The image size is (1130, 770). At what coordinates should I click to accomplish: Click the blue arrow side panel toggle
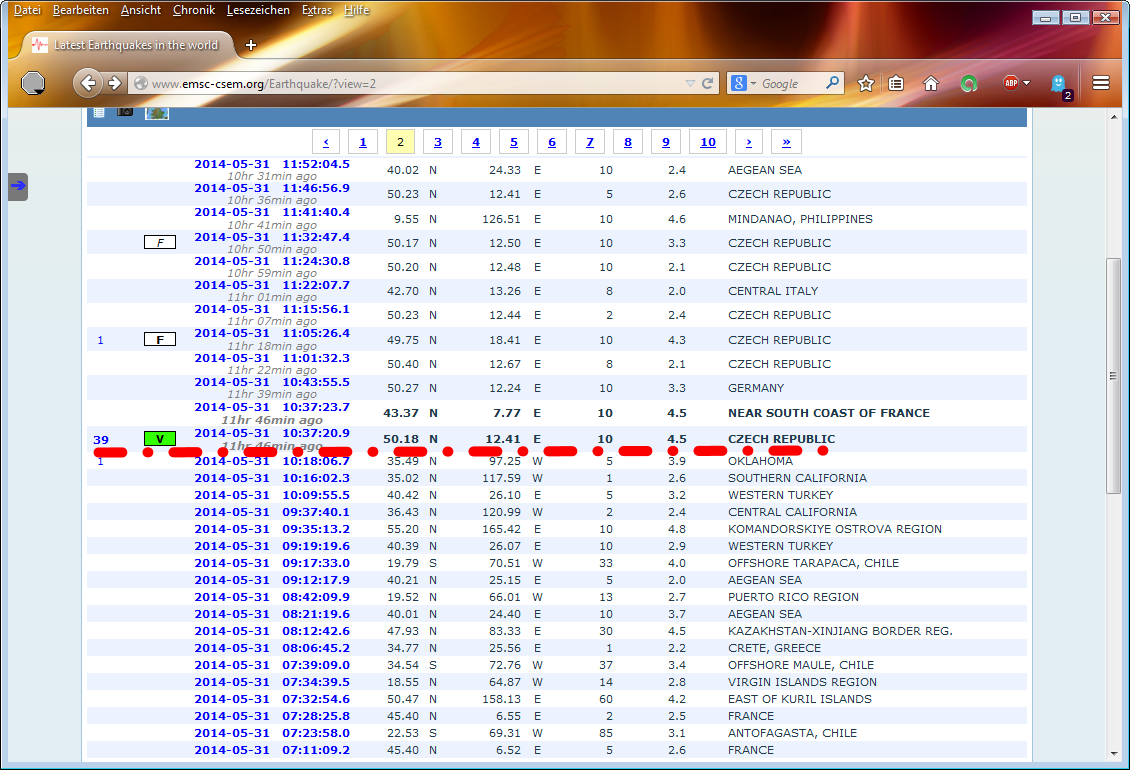(18, 186)
